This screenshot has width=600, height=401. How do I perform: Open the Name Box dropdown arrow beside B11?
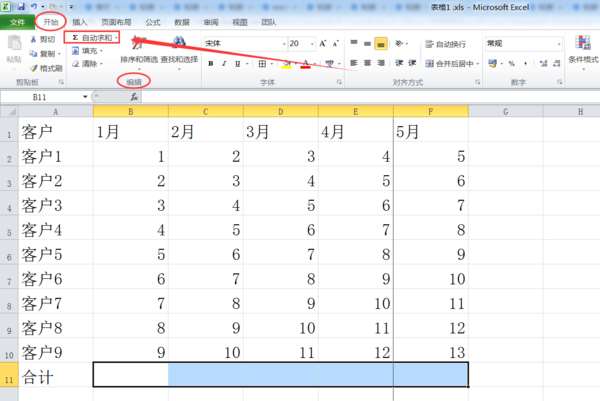[x=85, y=97]
